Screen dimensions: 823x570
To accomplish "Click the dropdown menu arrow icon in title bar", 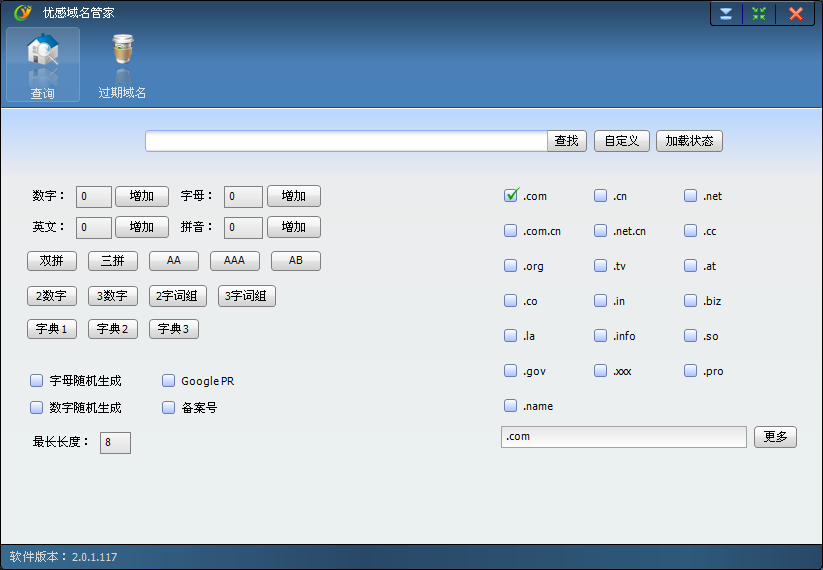I will tap(726, 14).
